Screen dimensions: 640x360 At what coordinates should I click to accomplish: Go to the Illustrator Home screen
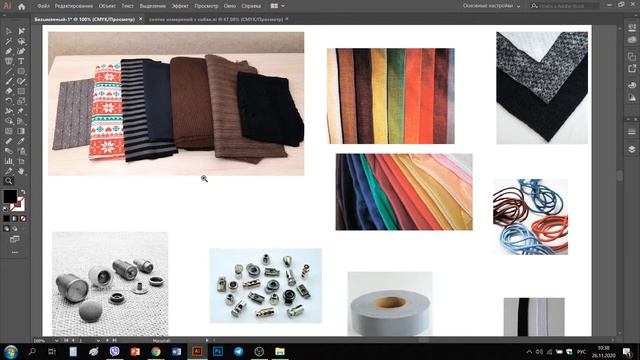[x=22, y=6]
